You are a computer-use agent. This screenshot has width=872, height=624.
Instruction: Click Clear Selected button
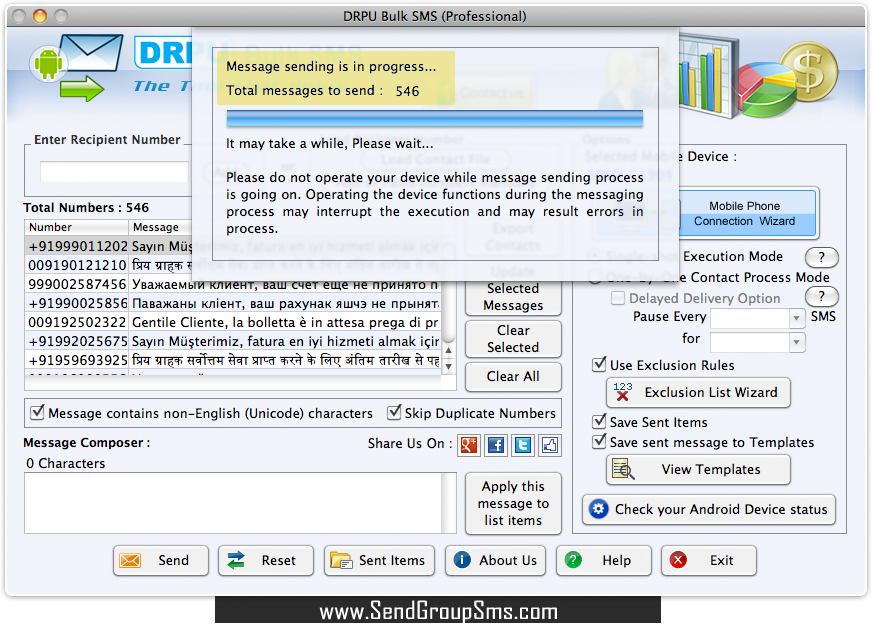pyautogui.click(x=513, y=339)
